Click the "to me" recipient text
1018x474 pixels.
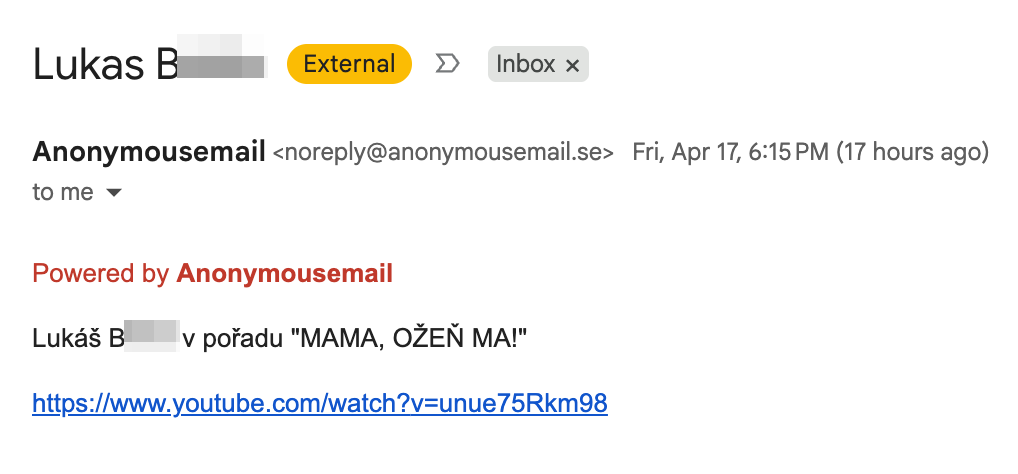63,192
